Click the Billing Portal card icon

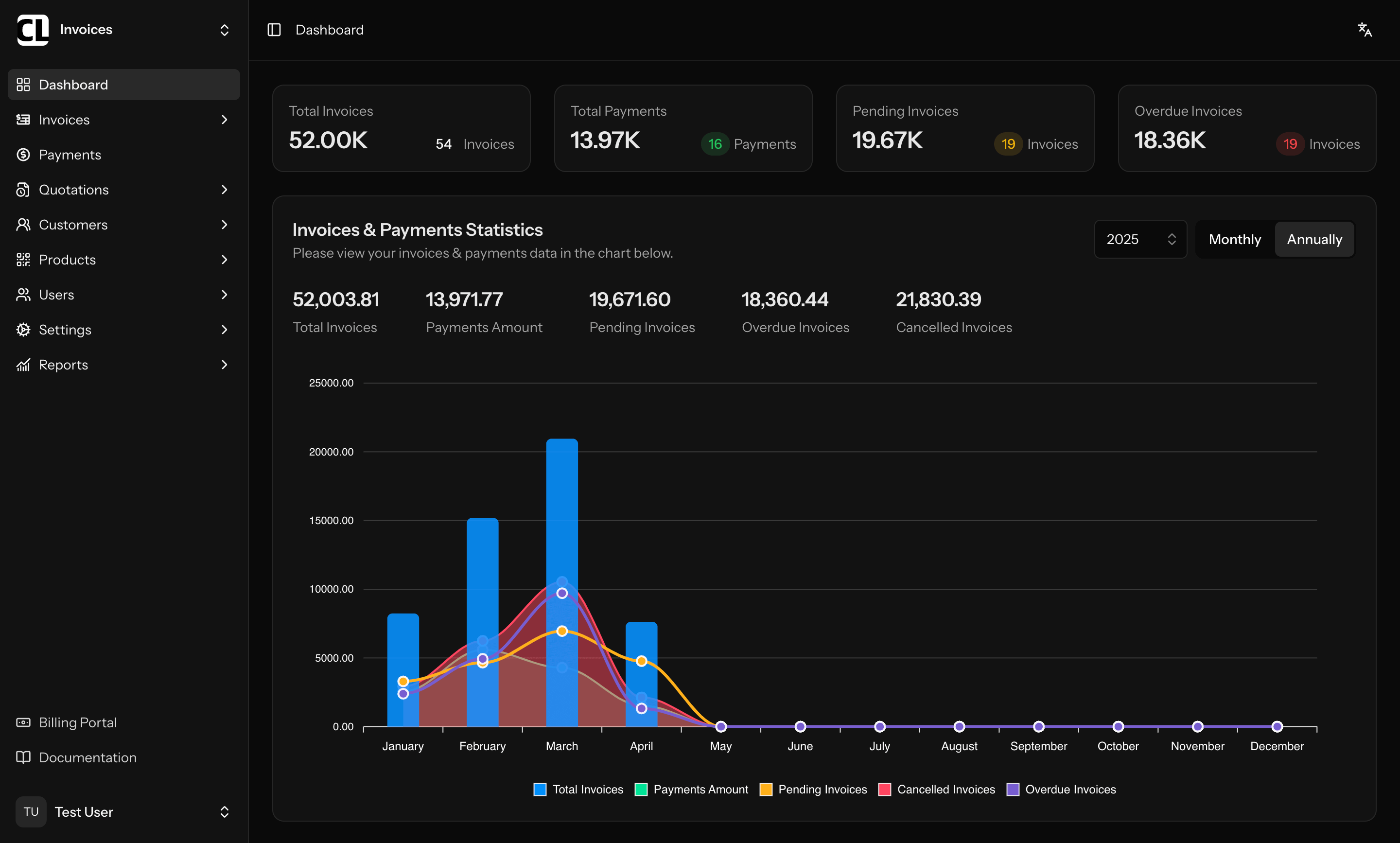[x=23, y=722]
